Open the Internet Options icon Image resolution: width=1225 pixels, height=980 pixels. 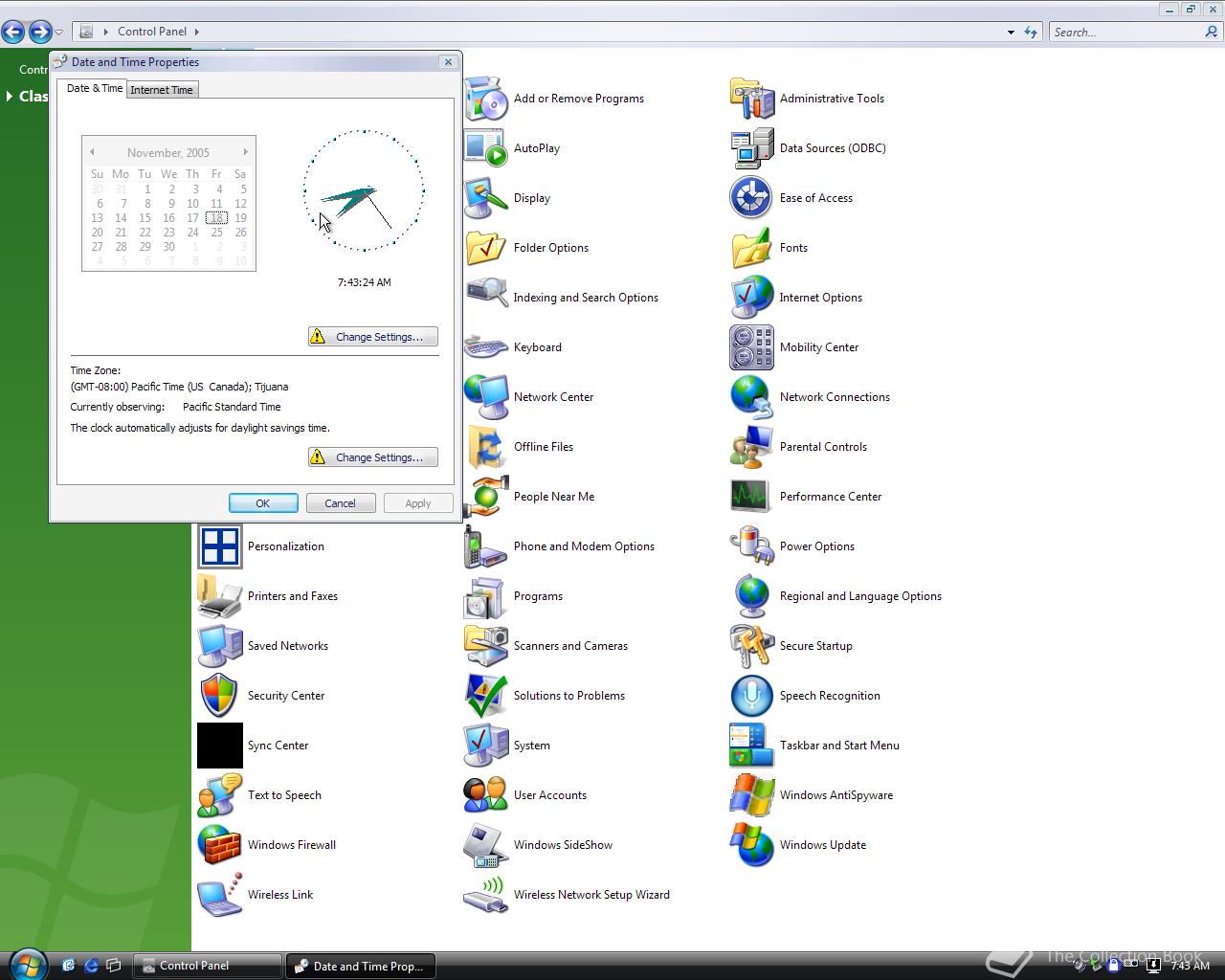point(752,297)
